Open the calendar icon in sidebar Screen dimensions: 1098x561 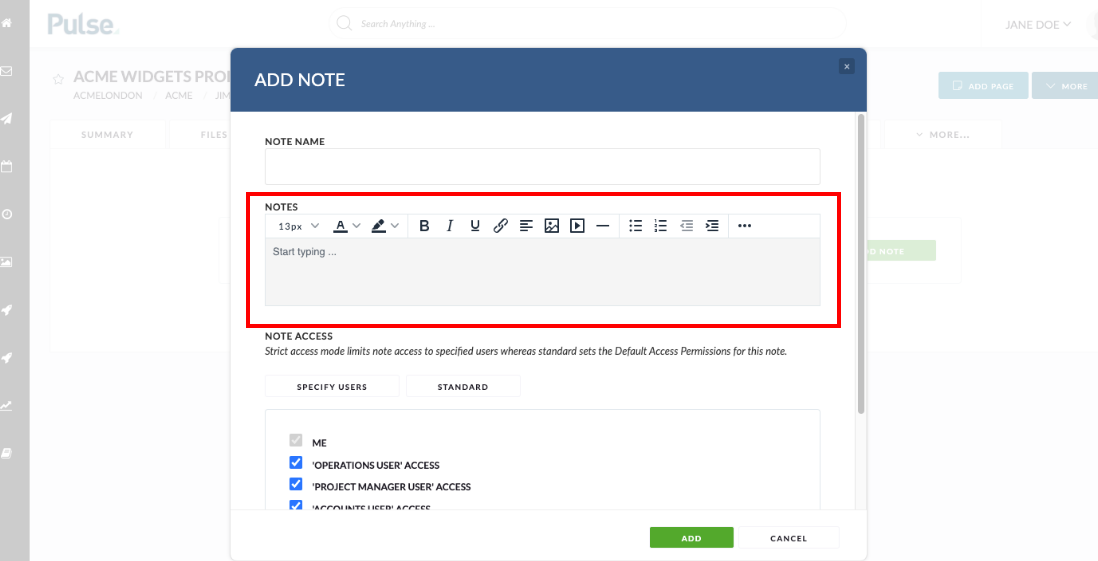coord(6,167)
